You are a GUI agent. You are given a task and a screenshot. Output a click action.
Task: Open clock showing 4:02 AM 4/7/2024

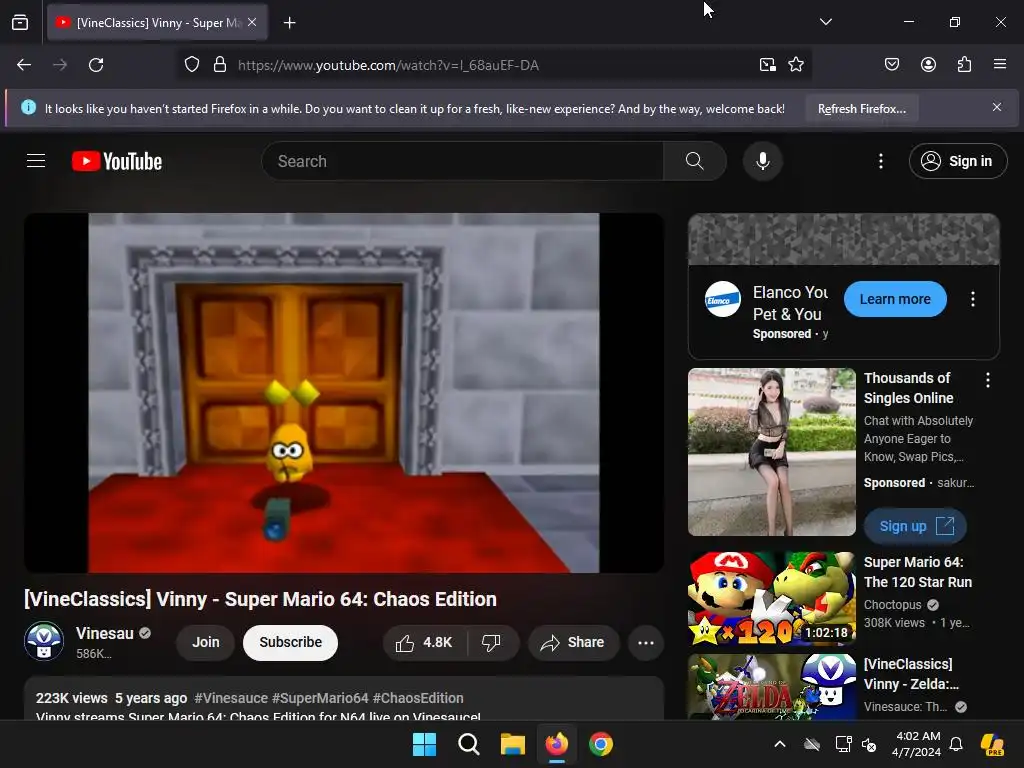pos(917,744)
